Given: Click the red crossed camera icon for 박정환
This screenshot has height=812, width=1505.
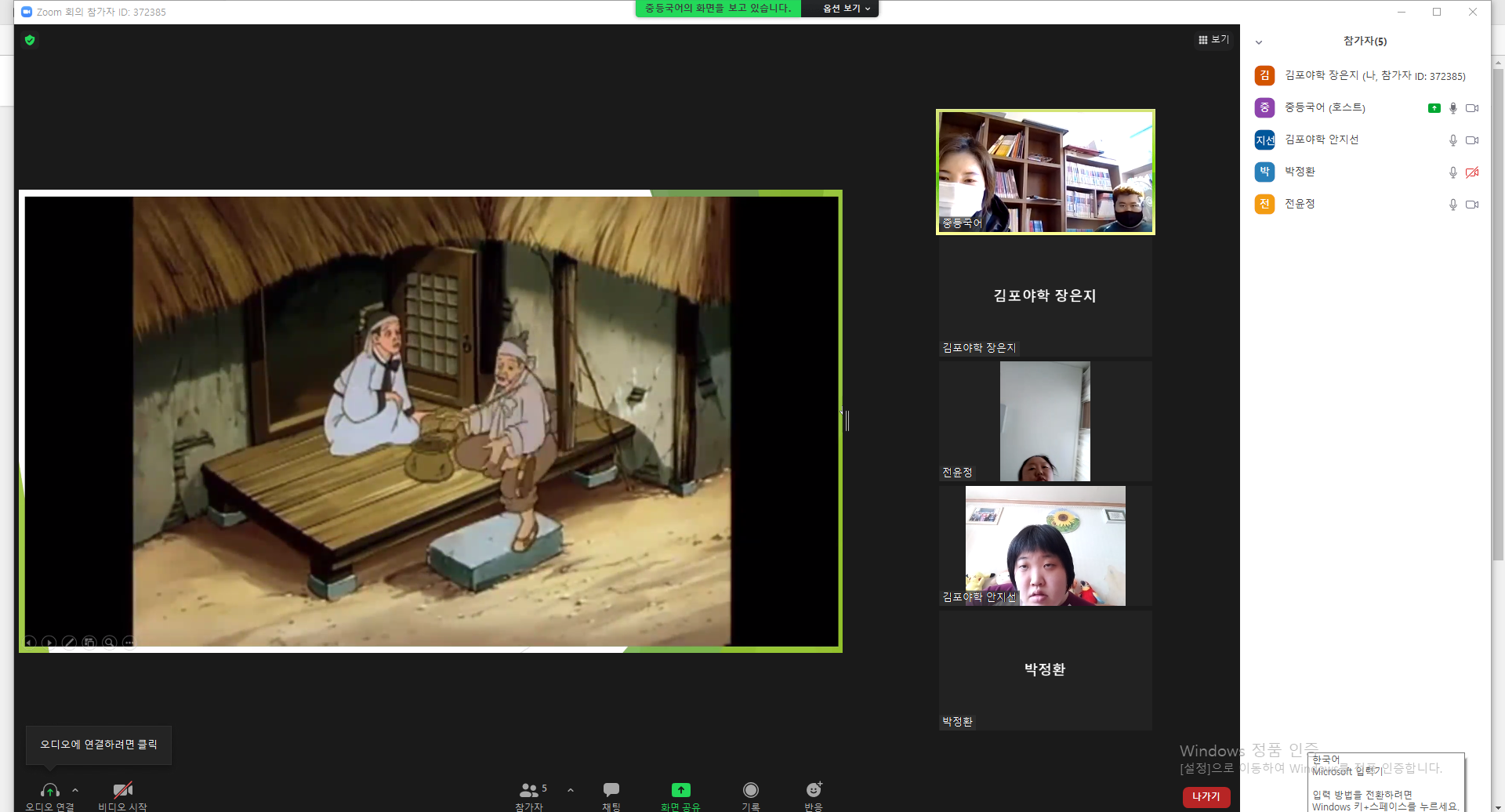Looking at the screenshot, I should [1472, 172].
